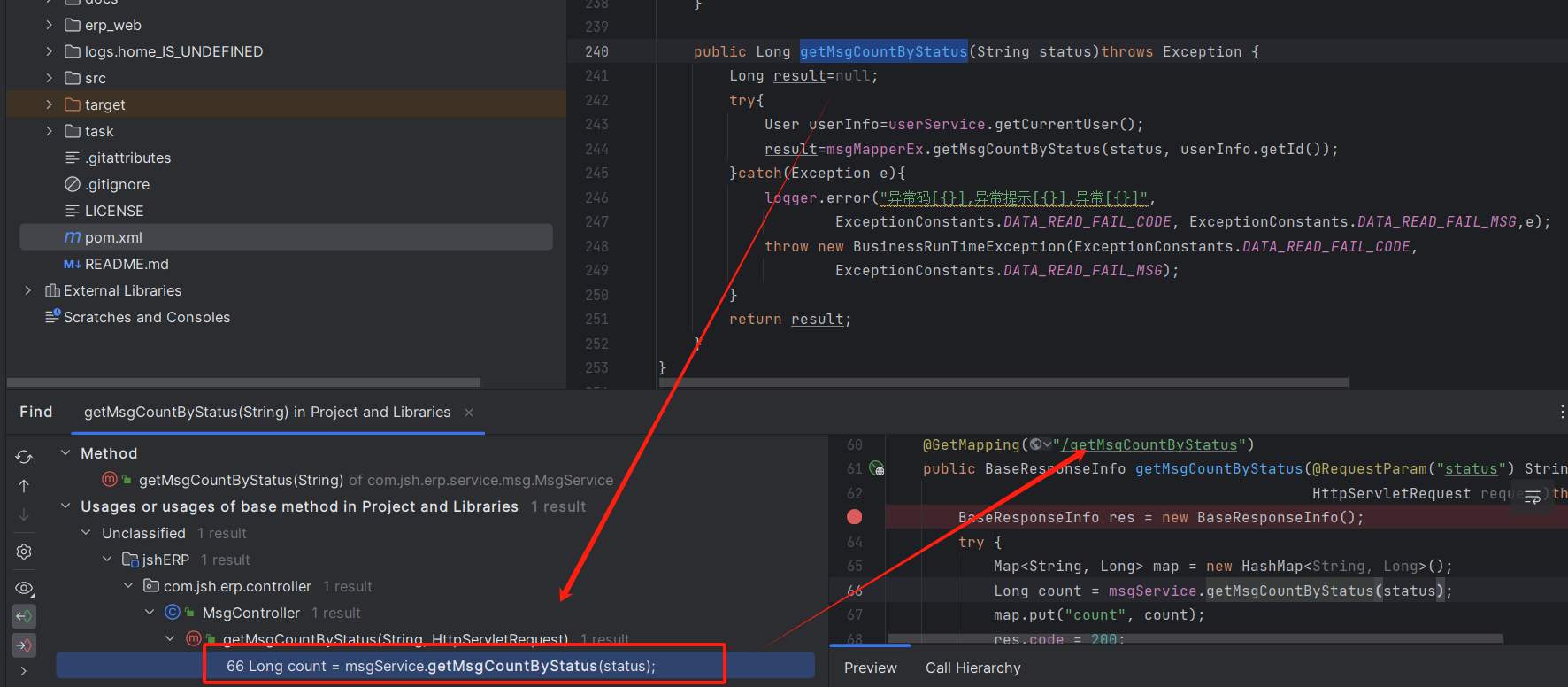Select pom.xml in project tree

point(287,237)
